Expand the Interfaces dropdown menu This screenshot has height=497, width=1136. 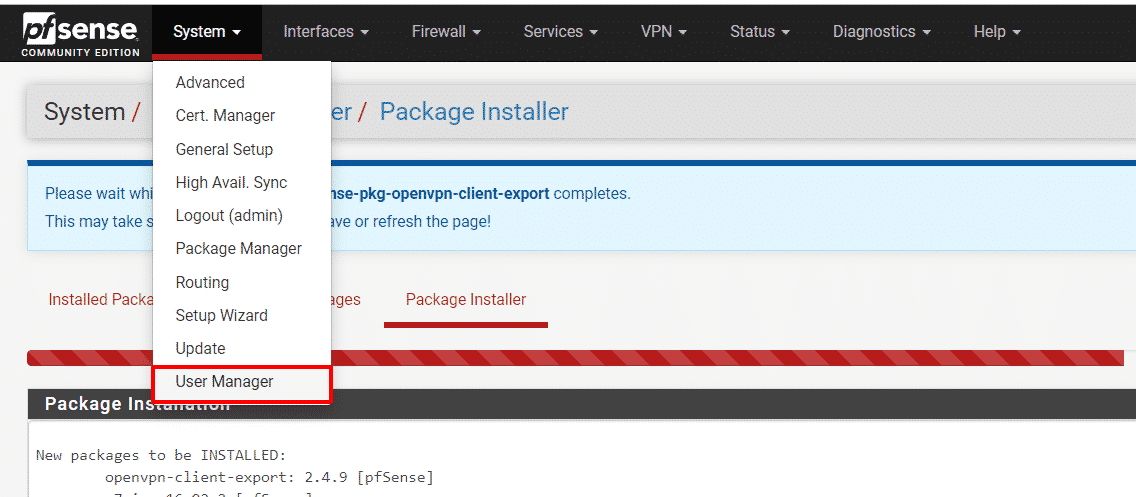[326, 32]
